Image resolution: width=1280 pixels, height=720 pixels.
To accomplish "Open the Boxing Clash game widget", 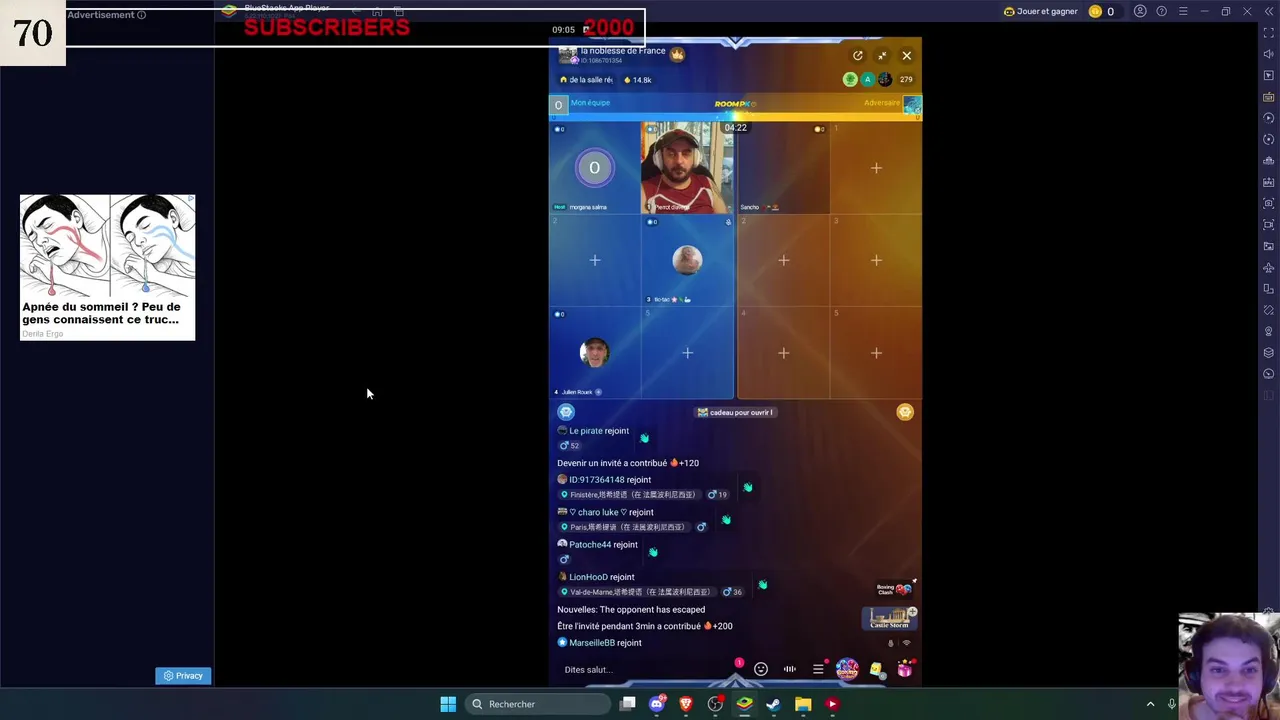I will [x=893, y=589].
